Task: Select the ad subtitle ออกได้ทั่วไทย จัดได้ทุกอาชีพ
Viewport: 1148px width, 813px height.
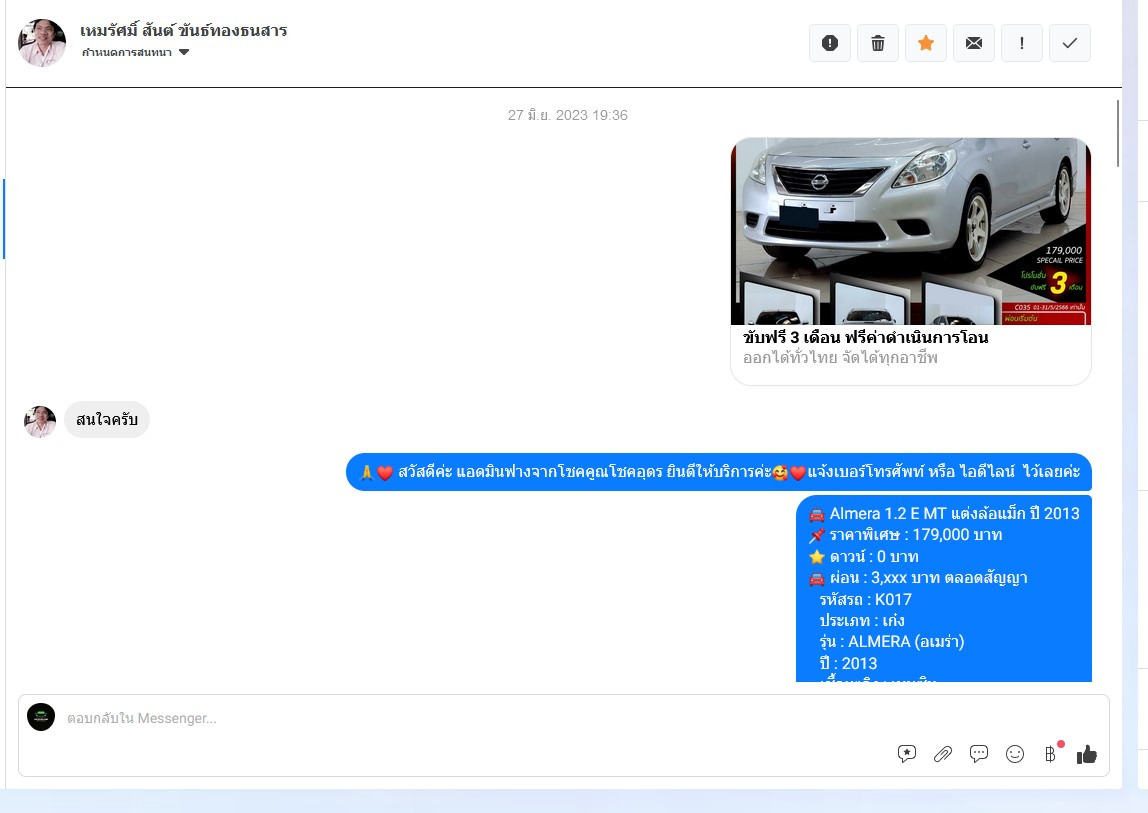Action: pos(840,358)
